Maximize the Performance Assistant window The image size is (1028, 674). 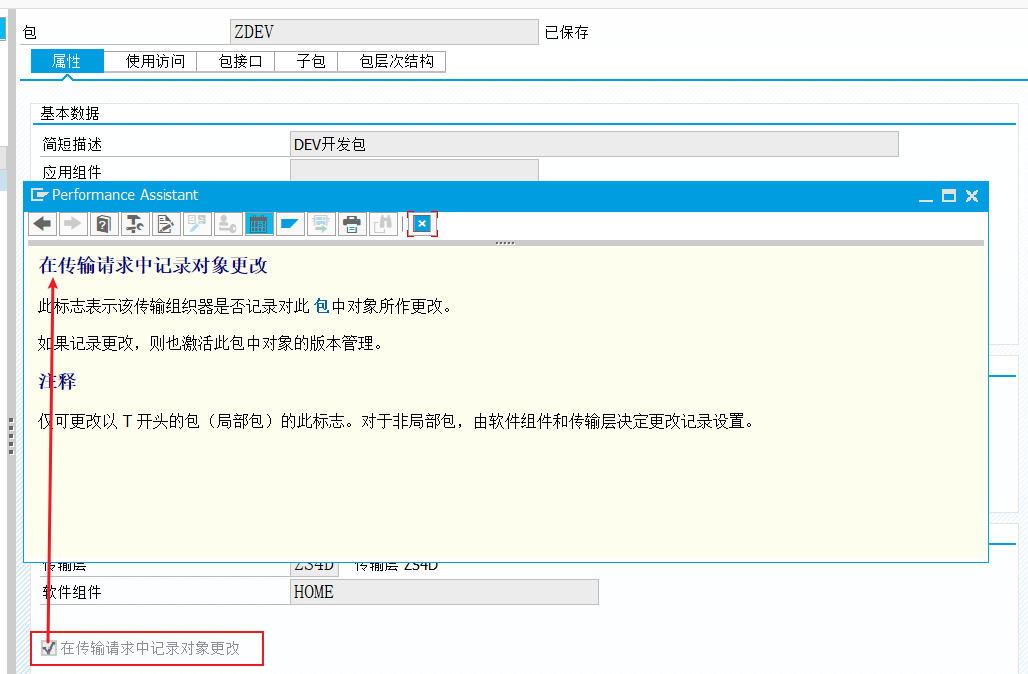tap(949, 195)
